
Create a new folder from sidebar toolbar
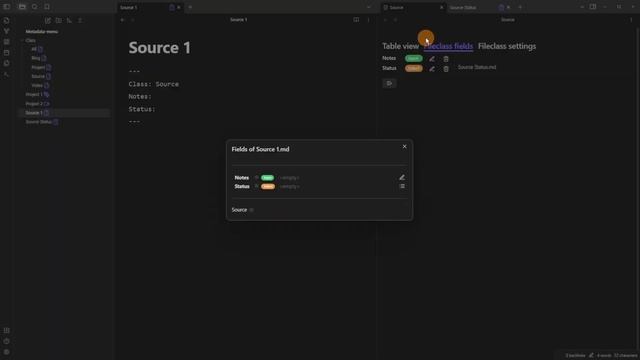58,20
